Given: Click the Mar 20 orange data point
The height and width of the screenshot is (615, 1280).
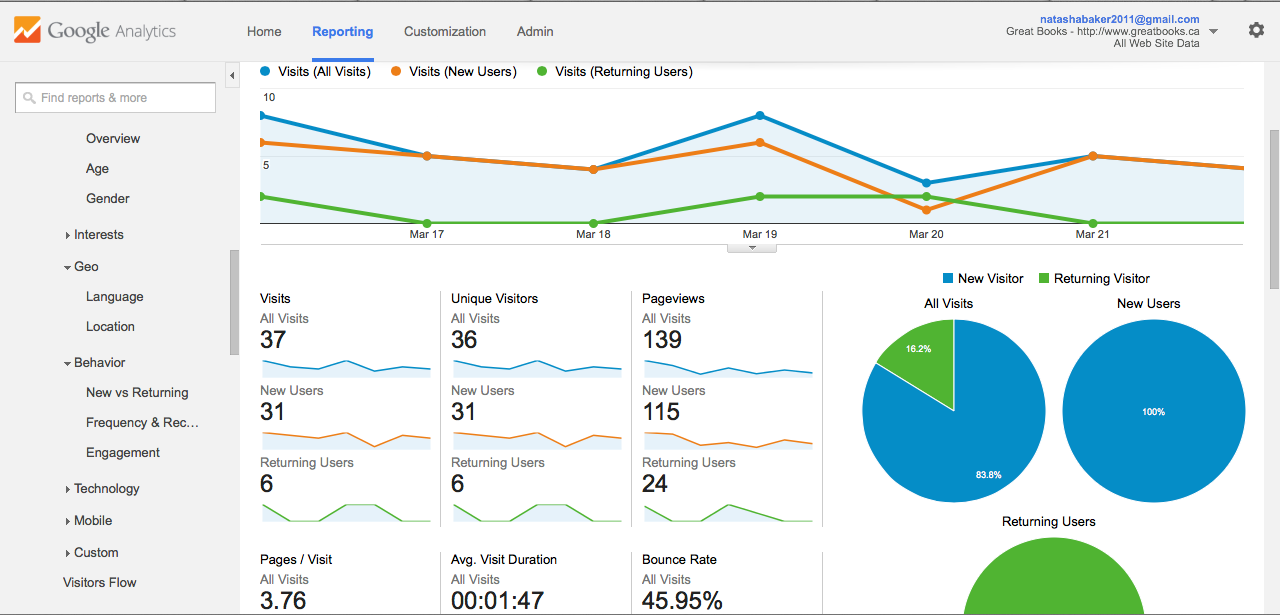Looking at the screenshot, I should pos(926,210).
